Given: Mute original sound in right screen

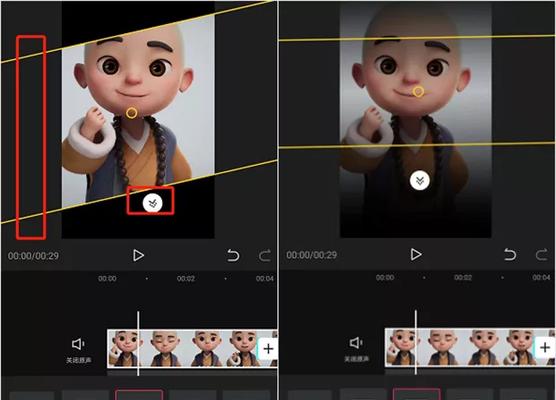Looking at the screenshot, I should pos(356,350).
